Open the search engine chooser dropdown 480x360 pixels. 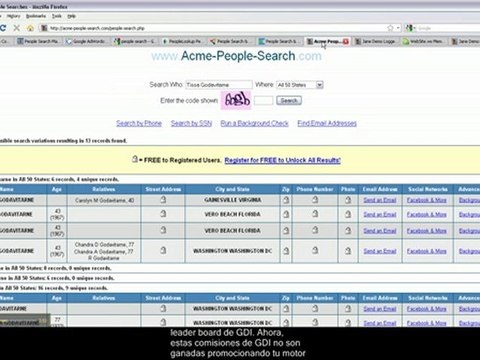(x=414, y=28)
